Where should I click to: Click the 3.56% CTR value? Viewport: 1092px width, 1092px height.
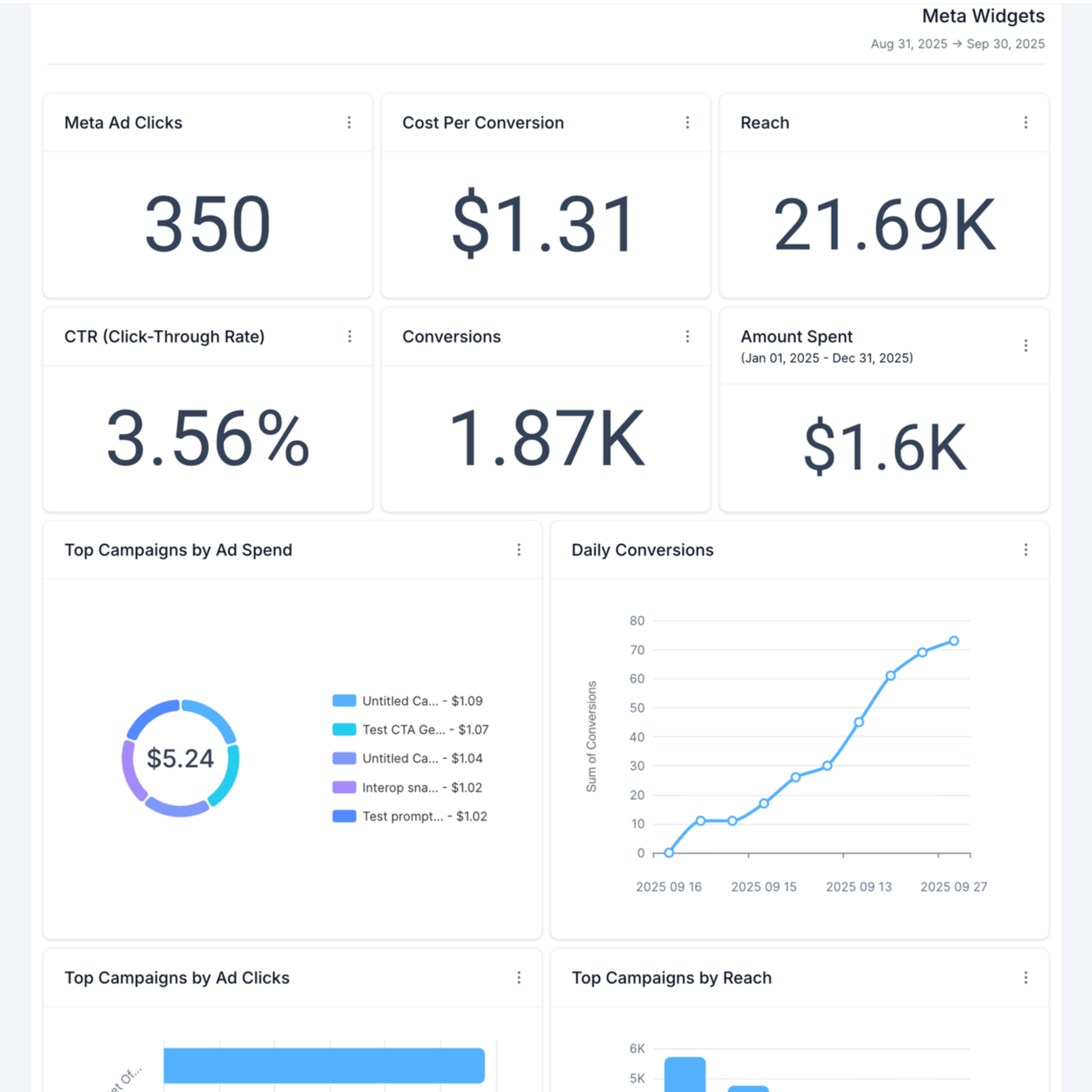coord(208,439)
